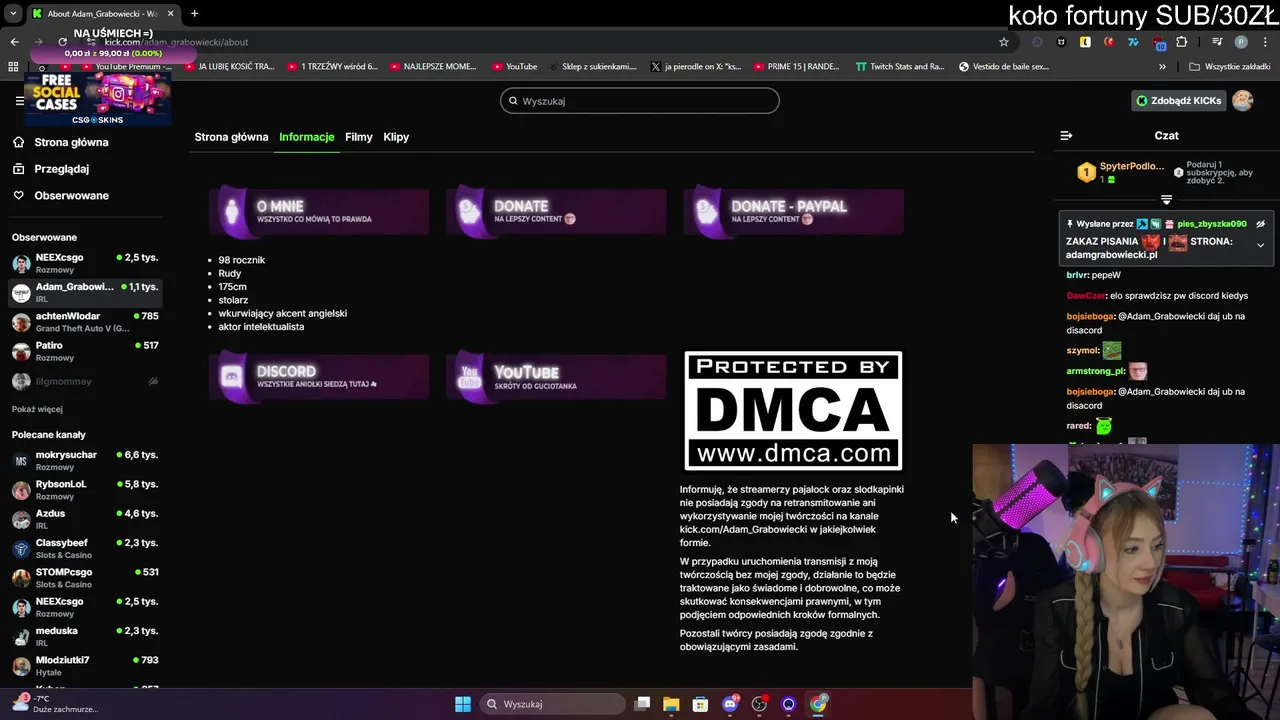Open RybsonLoL recommended channel
Screen dimensions: 1280x720
click(x=85, y=490)
